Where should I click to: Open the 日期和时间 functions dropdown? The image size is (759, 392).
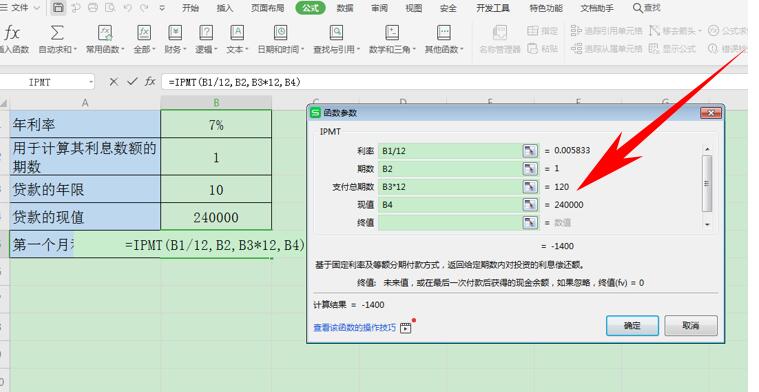pyautogui.click(x=281, y=49)
